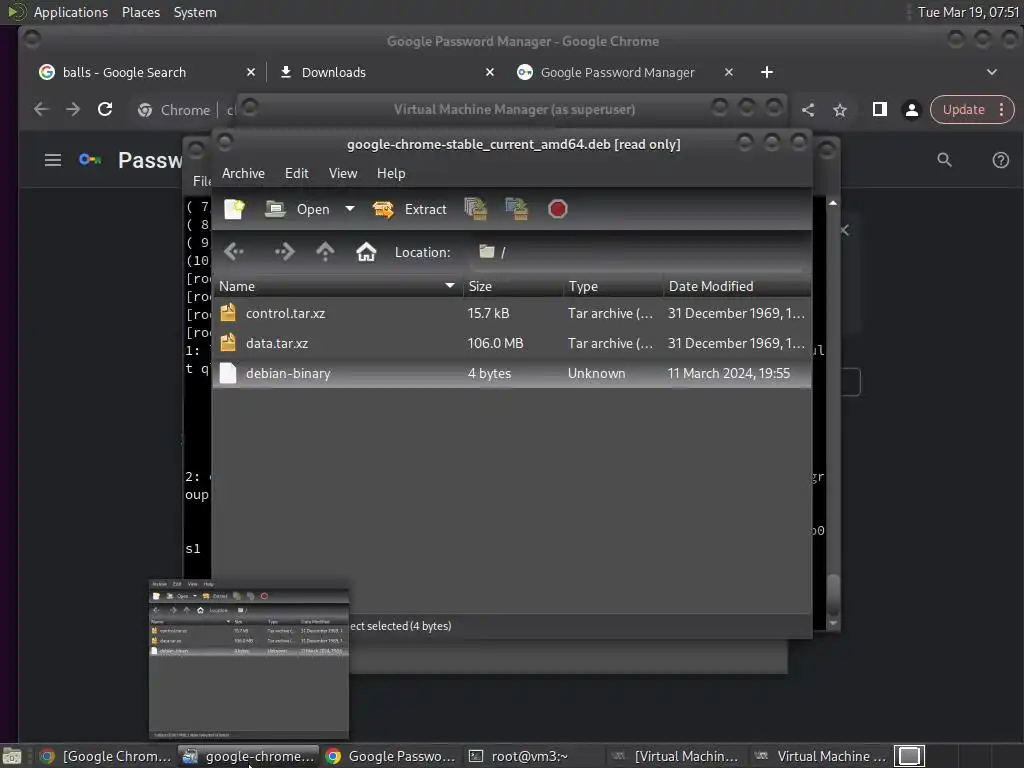Viewport: 1024px width, 768px height.
Task: Open the View menu in archive manager
Action: (x=343, y=173)
